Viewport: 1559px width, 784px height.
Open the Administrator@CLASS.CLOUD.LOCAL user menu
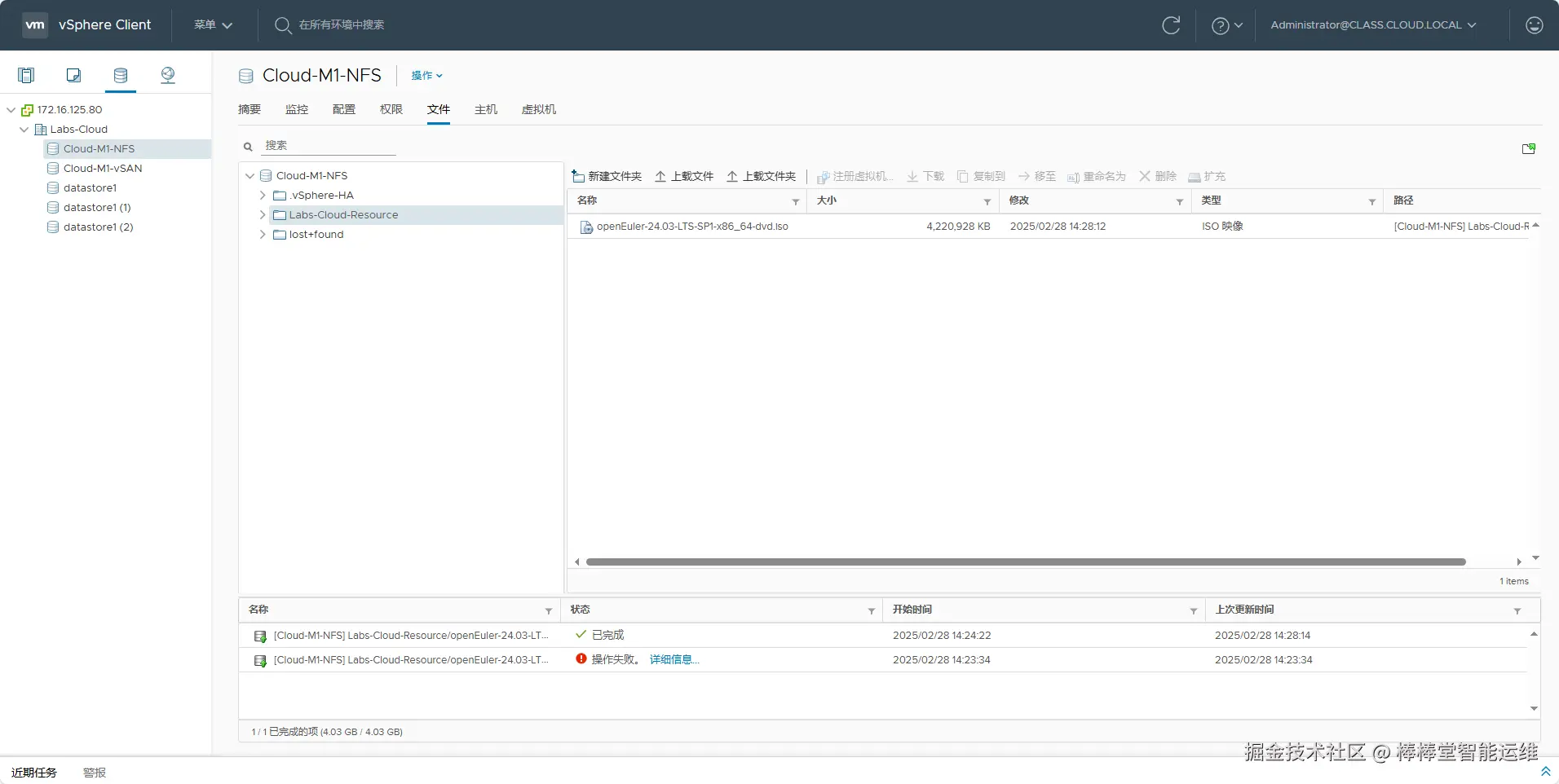1373,25
